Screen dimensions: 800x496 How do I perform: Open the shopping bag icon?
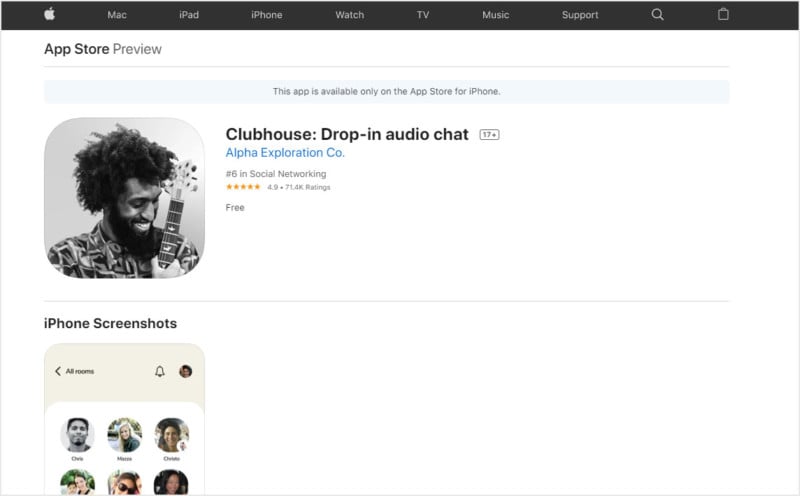click(x=723, y=14)
